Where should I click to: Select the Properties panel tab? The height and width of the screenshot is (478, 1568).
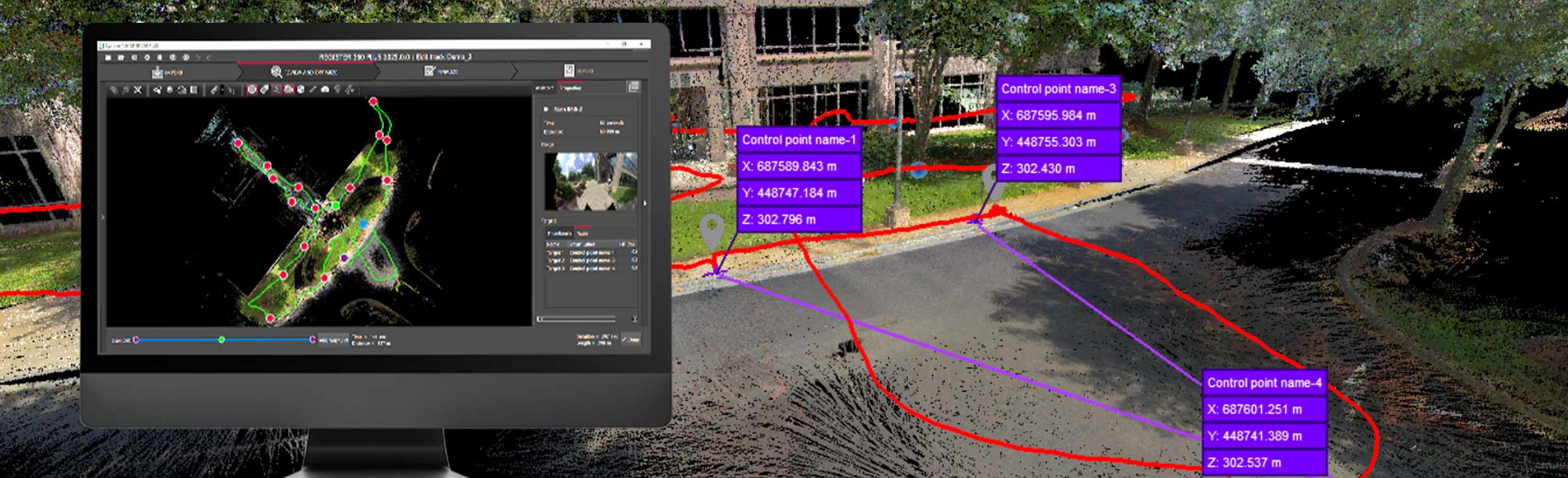coord(571,88)
